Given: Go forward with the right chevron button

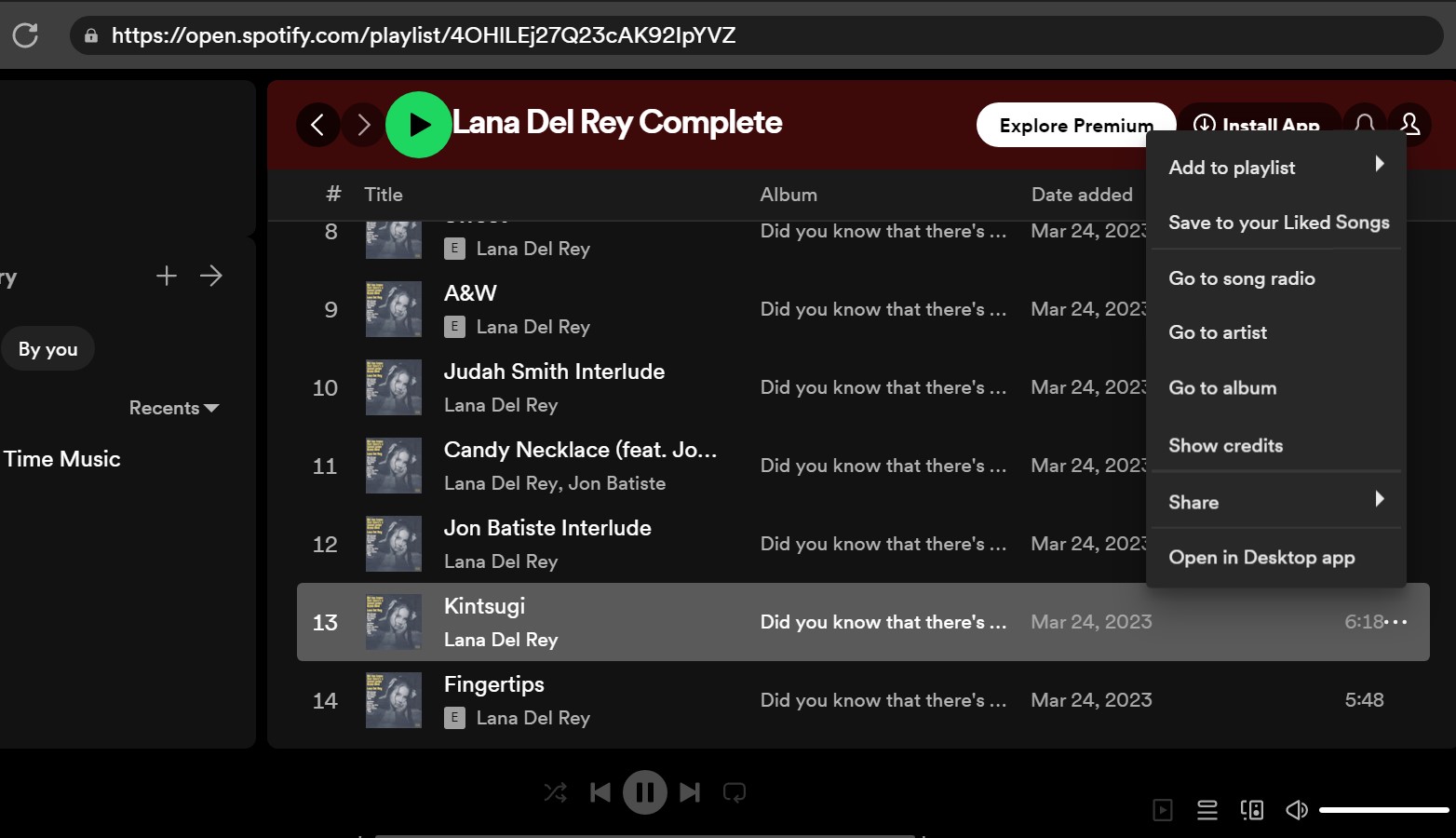Looking at the screenshot, I should tap(364, 125).
